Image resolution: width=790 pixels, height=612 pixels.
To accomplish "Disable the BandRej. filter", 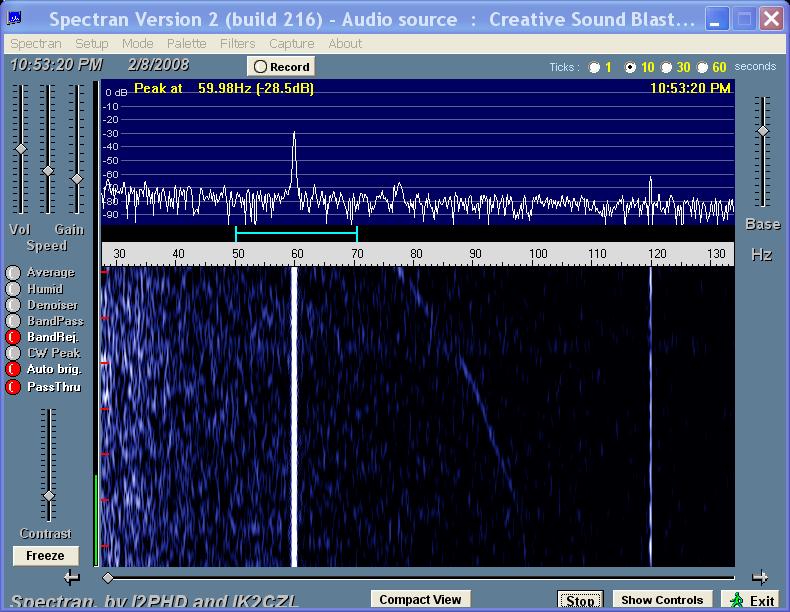I will coord(13,337).
